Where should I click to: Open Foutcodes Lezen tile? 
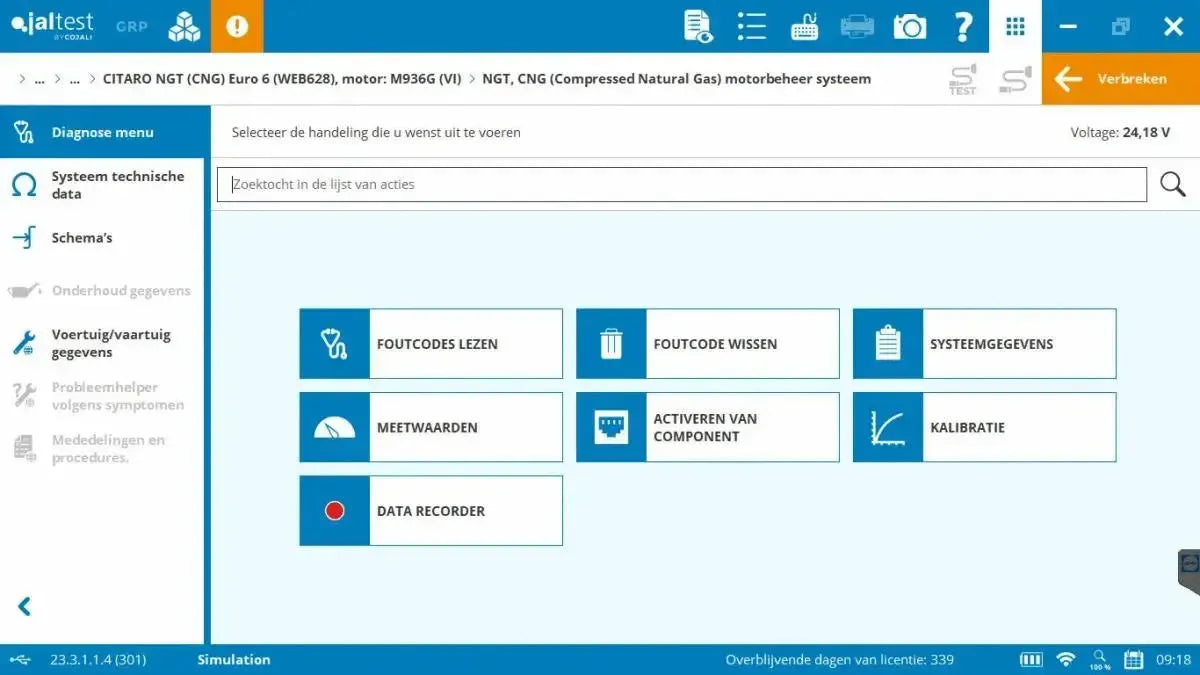click(431, 344)
